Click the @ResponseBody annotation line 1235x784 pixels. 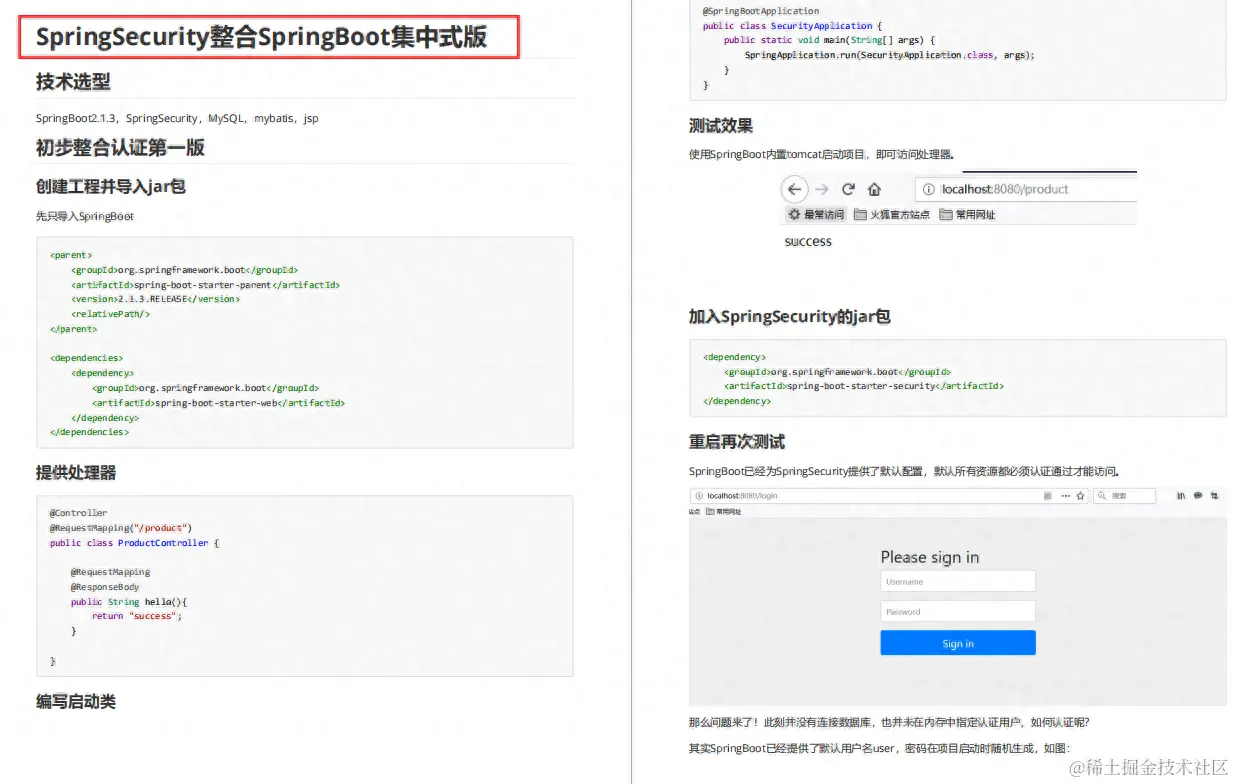(105, 587)
